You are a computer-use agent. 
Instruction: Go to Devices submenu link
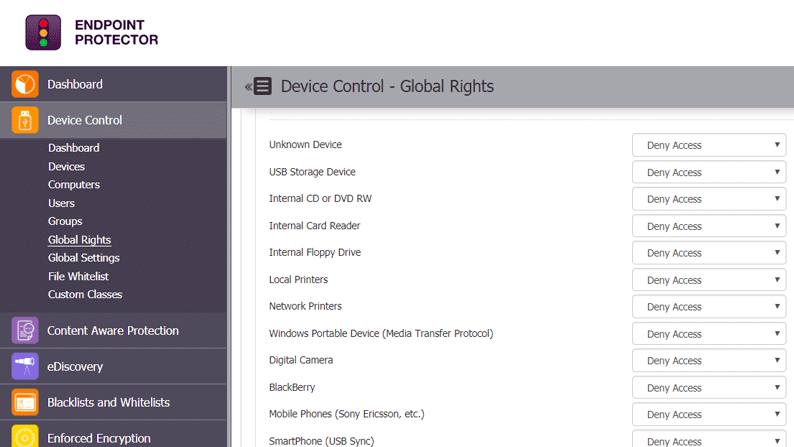(66, 167)
